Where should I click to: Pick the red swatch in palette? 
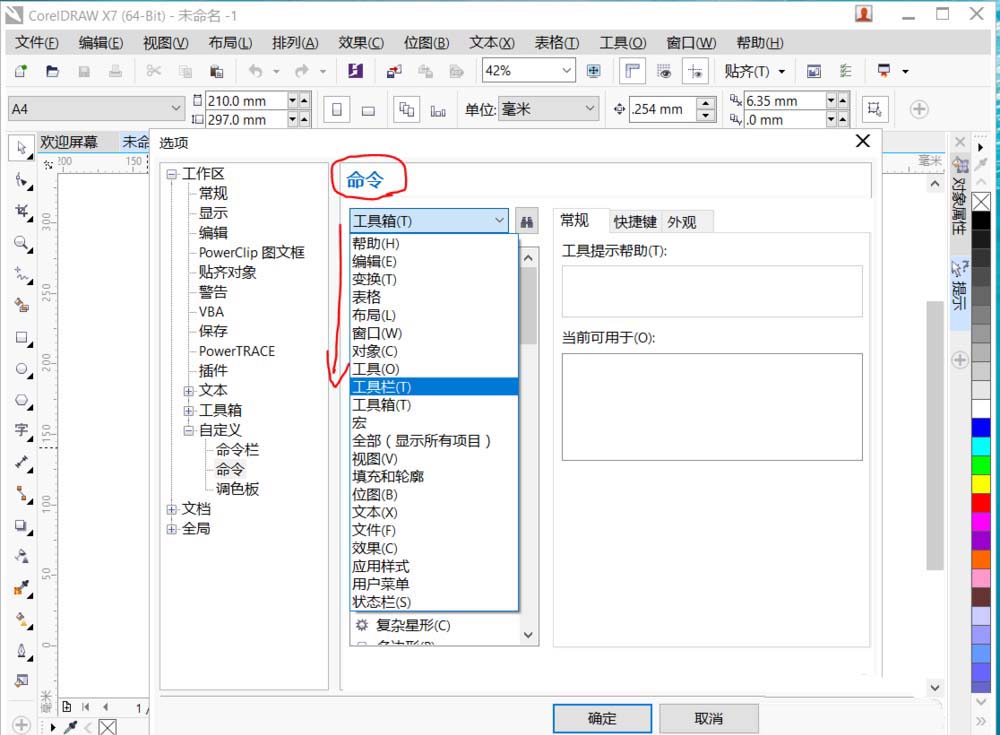[x=981, y=503]
